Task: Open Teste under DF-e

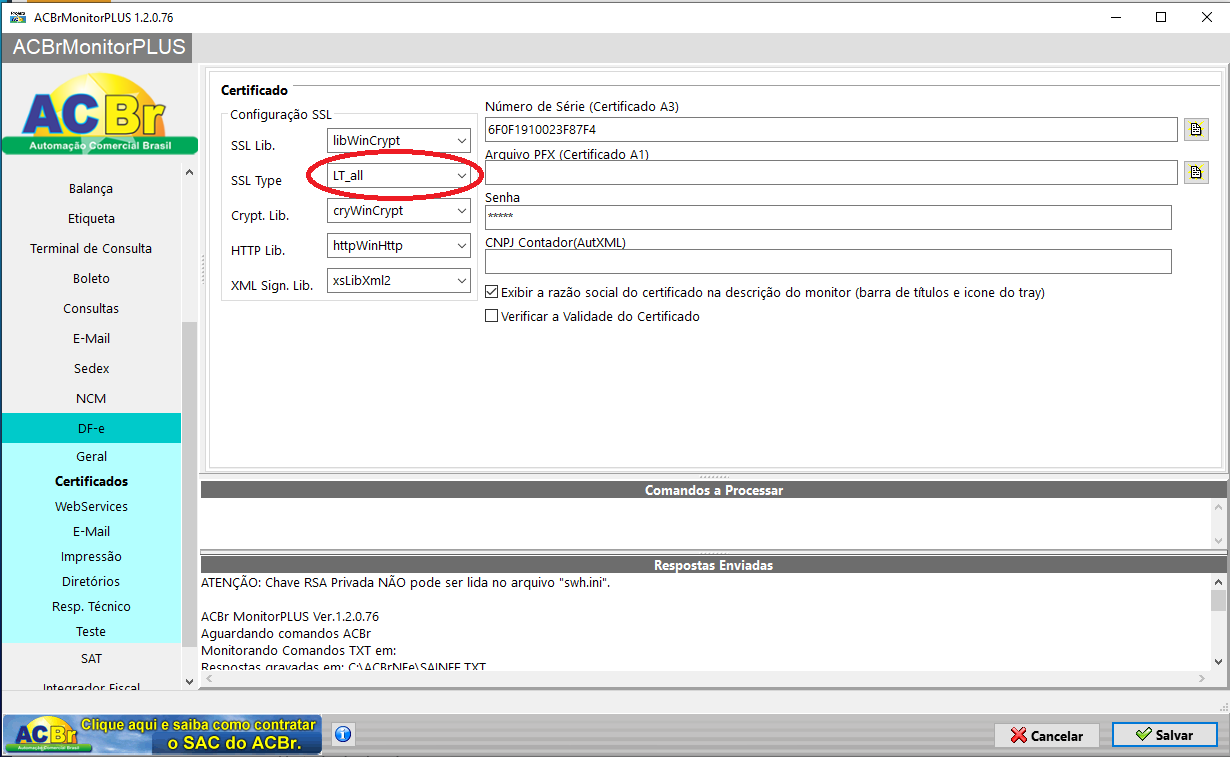Action: pyautogui.click(x=91, y=631)
